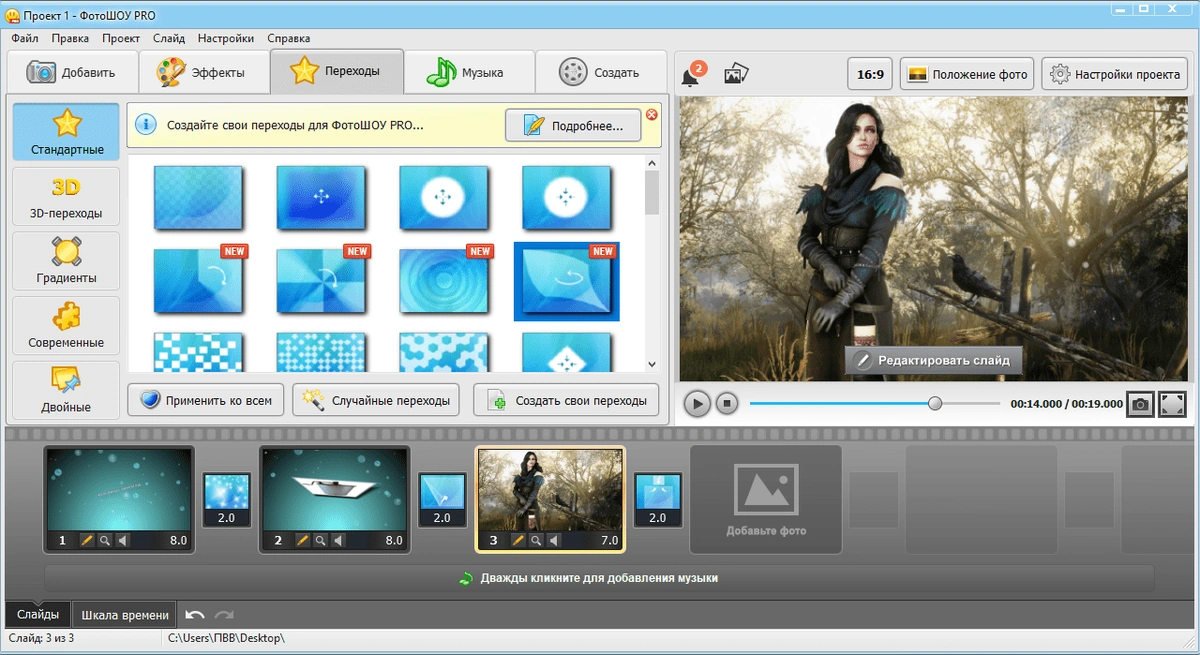Viewport: 1200px width, 655px height.
Task: Switch to the Музыка tab
Action: pyautogui.click(x=467, y=72)
